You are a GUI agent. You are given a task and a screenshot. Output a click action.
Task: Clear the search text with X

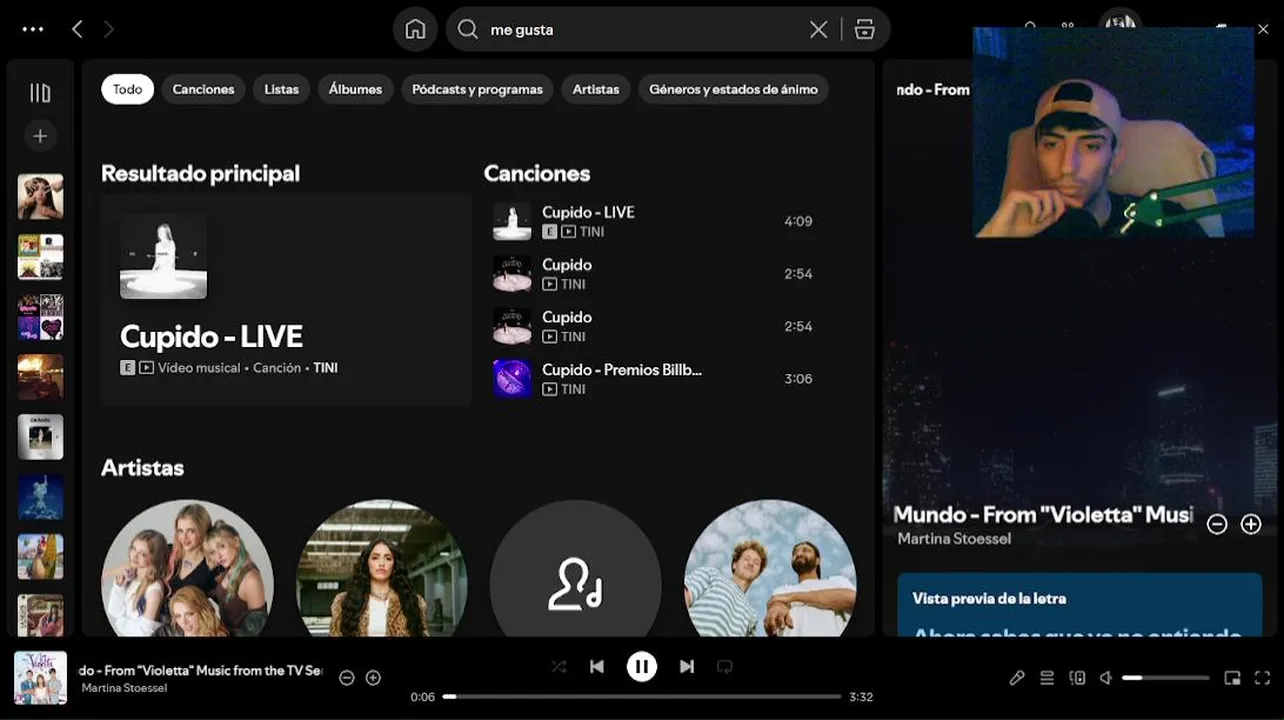pos(818,29)
